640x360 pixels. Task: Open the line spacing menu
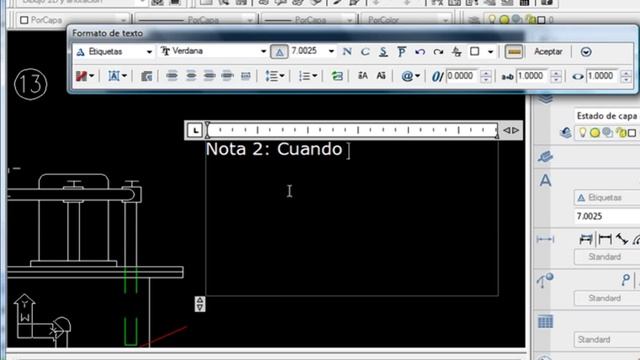(275, 76)
